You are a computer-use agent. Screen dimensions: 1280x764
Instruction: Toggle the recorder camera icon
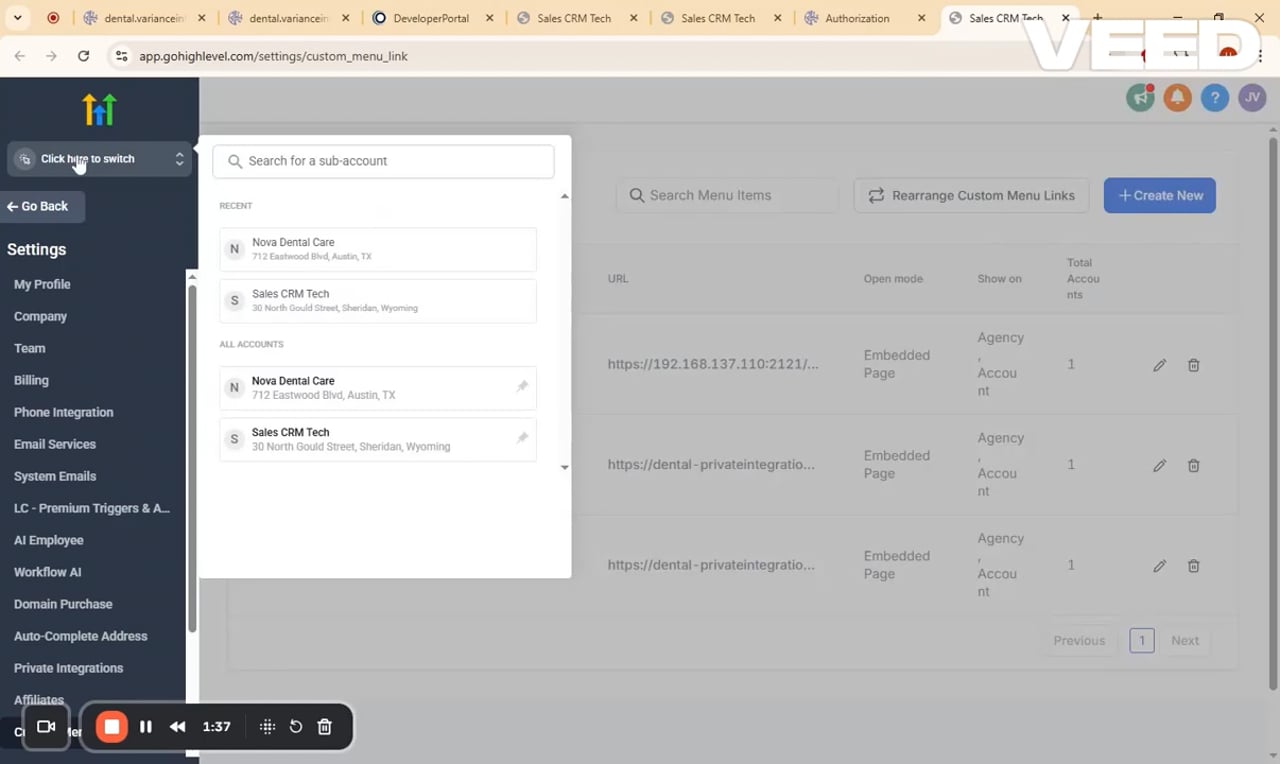46,727
